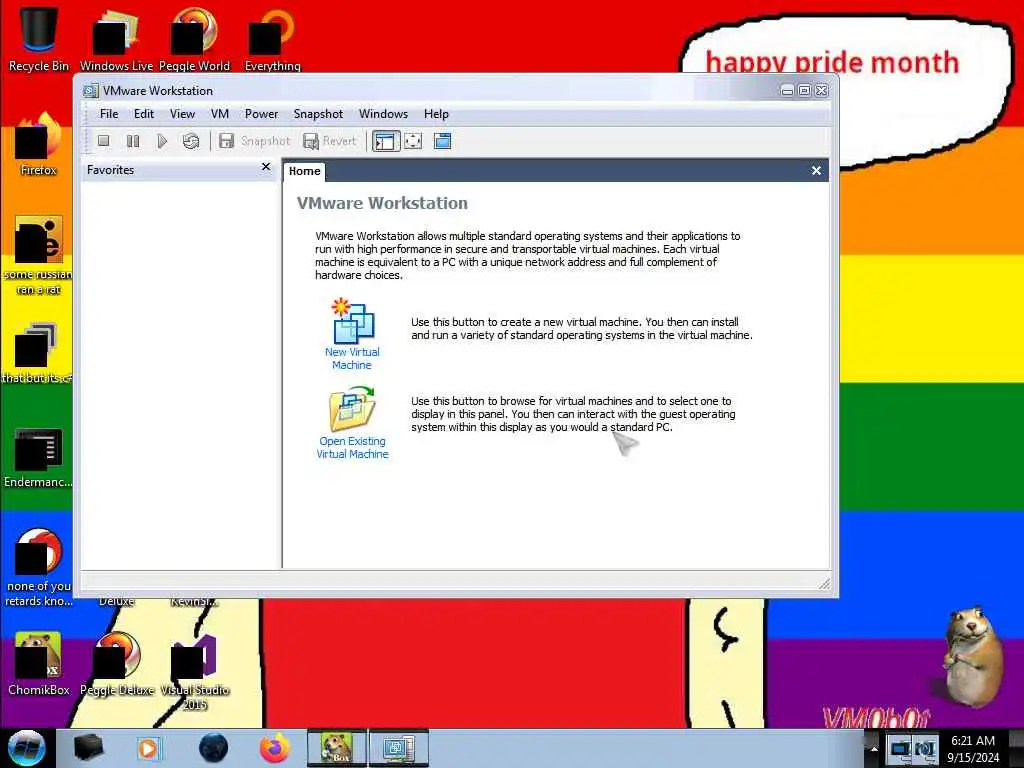Toggle the sidebar (Favorites) view icon
This screenshot has width=1024, height=768.
pyautogui.click(x=385, y=141)
